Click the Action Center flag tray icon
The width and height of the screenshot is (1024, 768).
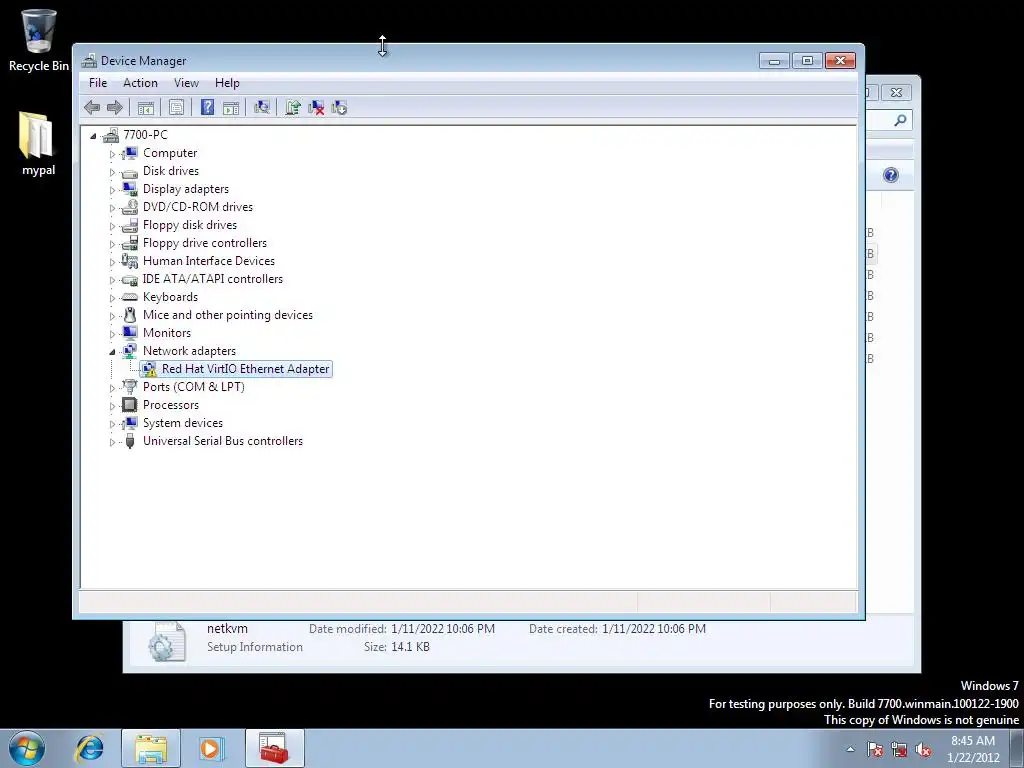pyautogui.click(x=875, y=749)
